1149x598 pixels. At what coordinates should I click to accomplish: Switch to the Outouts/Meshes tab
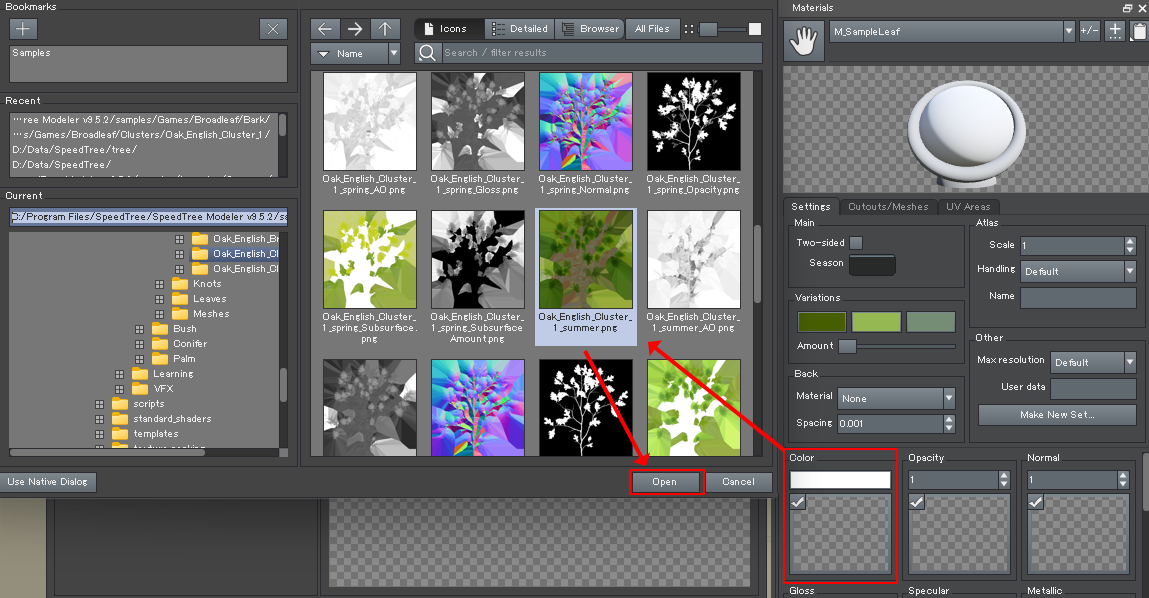[888, 207]
